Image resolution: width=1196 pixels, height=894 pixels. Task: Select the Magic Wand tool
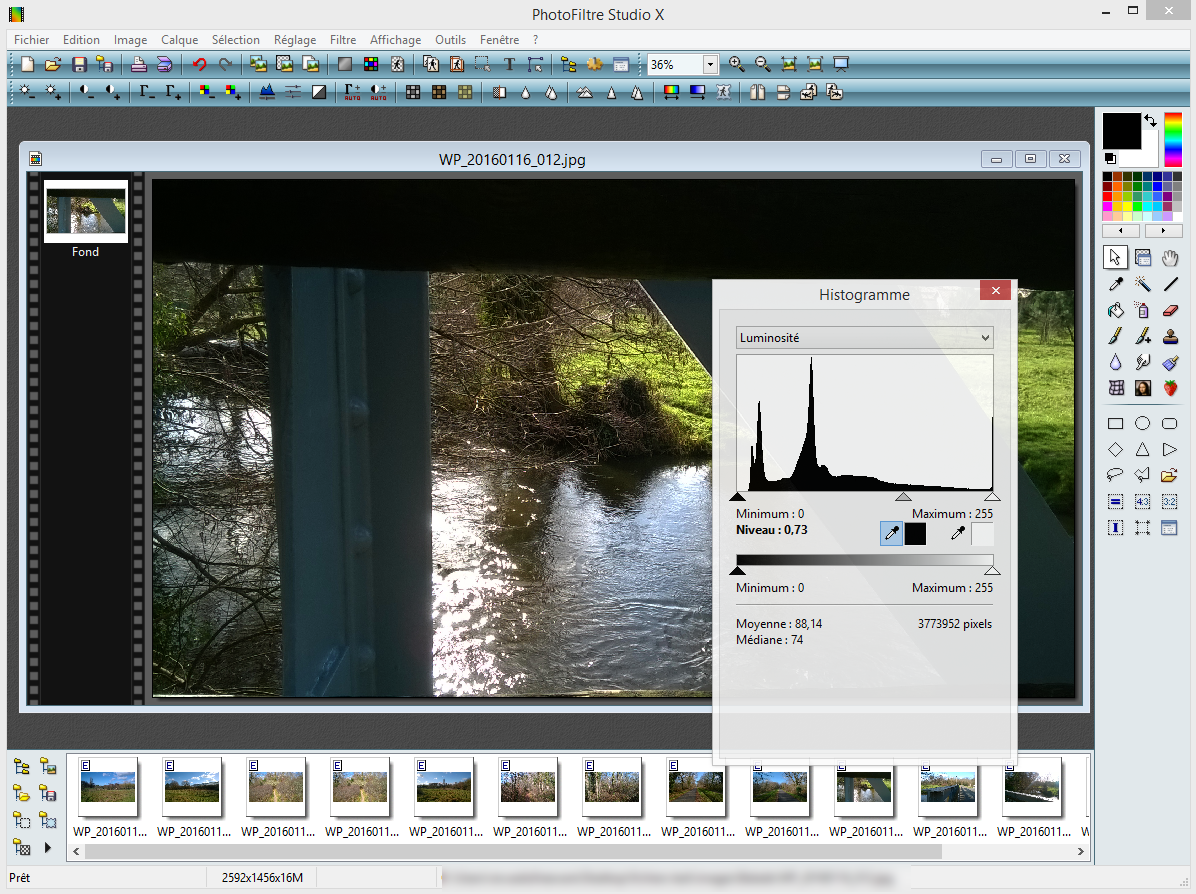[1143, 284]
